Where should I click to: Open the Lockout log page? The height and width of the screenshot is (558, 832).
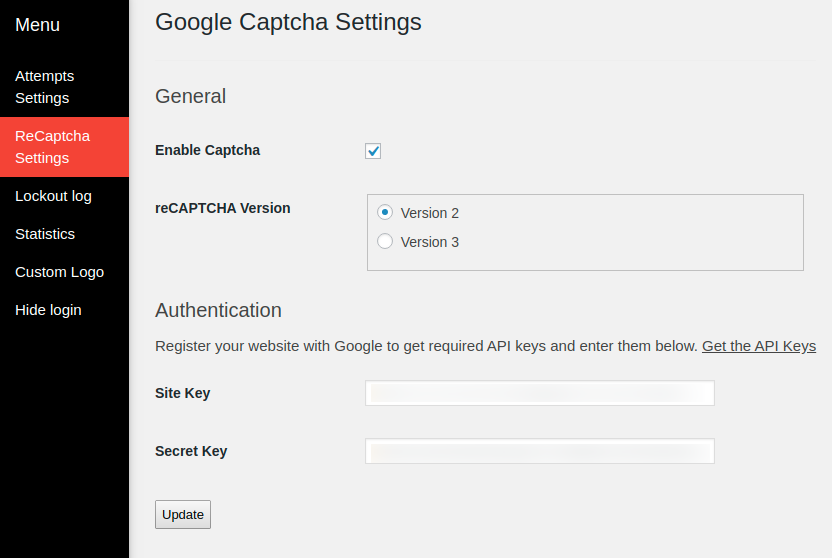tap(64, 196)
